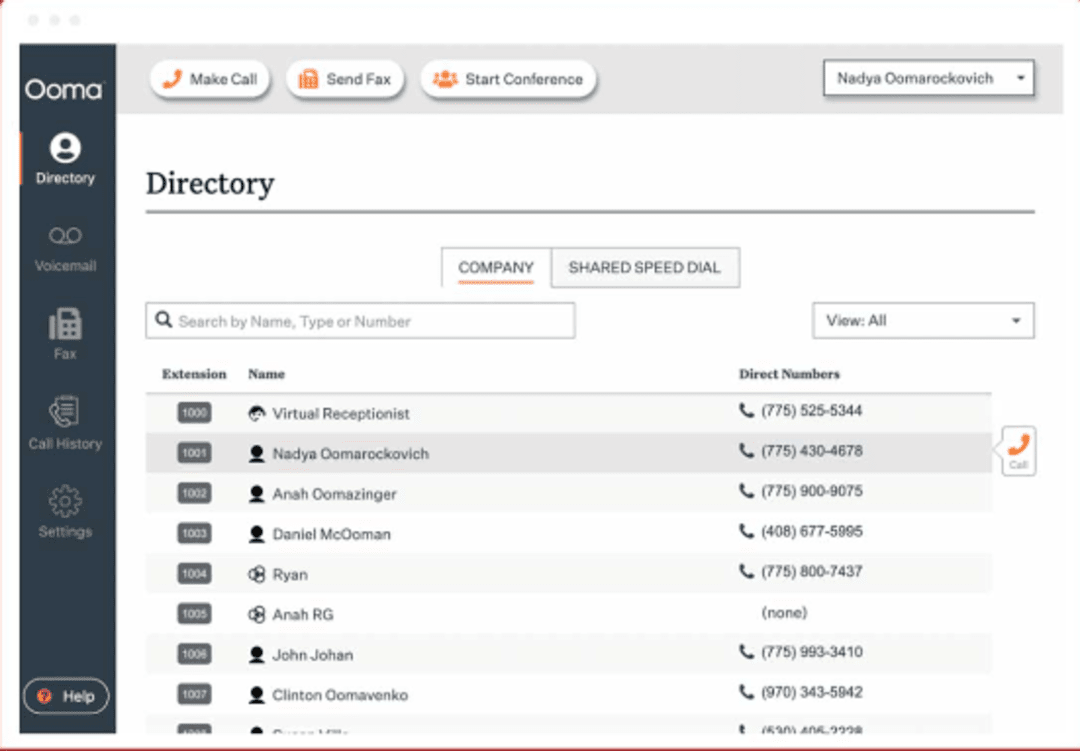Expand the user dropdown arrow top right
1080x751 pixels.
pyautogui.click(x=1022, y=78)
